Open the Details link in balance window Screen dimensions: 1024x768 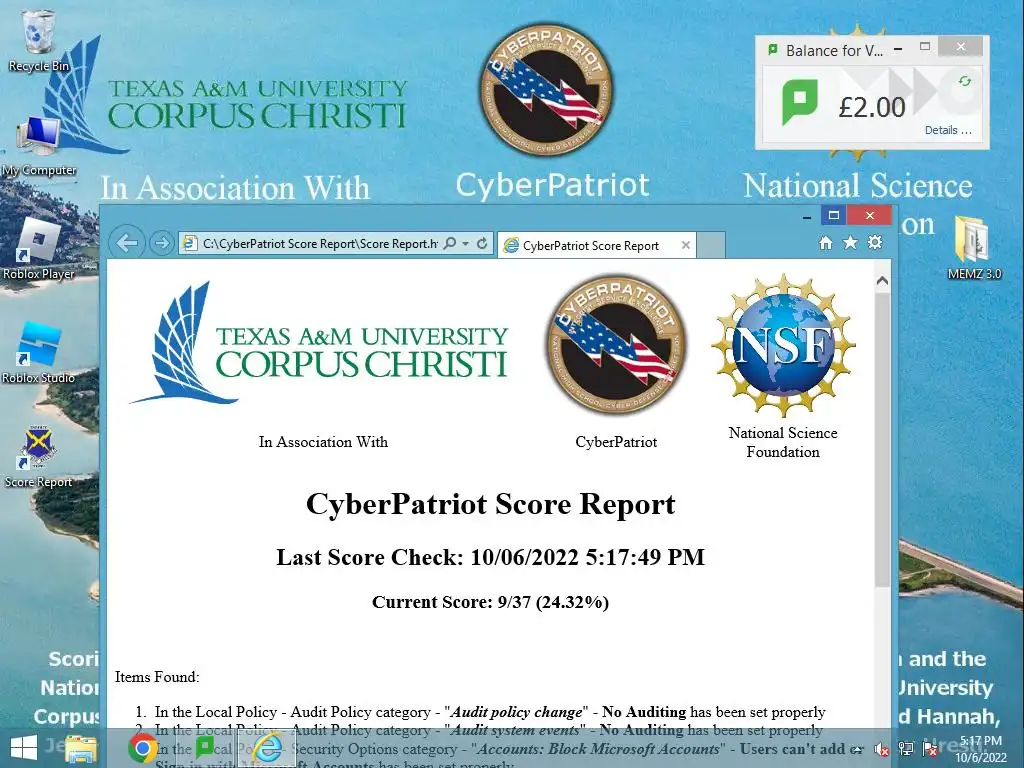coord(948,130)
